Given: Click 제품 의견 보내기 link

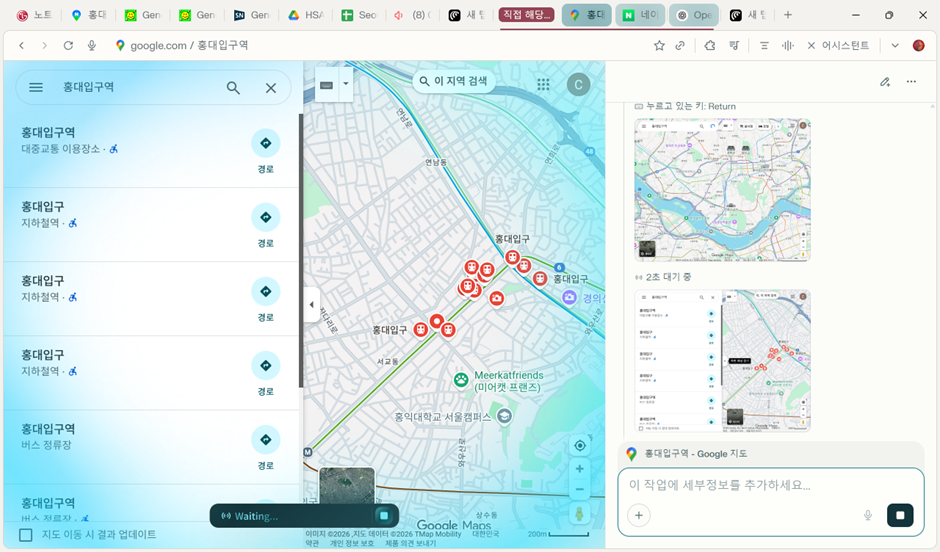Looking at the screenshot, I should click(x=411, y=543).
